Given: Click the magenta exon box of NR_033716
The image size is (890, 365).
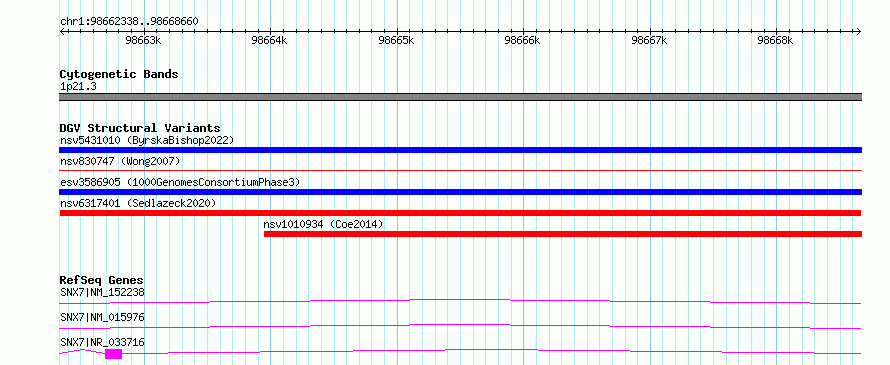Looking at the screenshot, I should tap(114, 354).
